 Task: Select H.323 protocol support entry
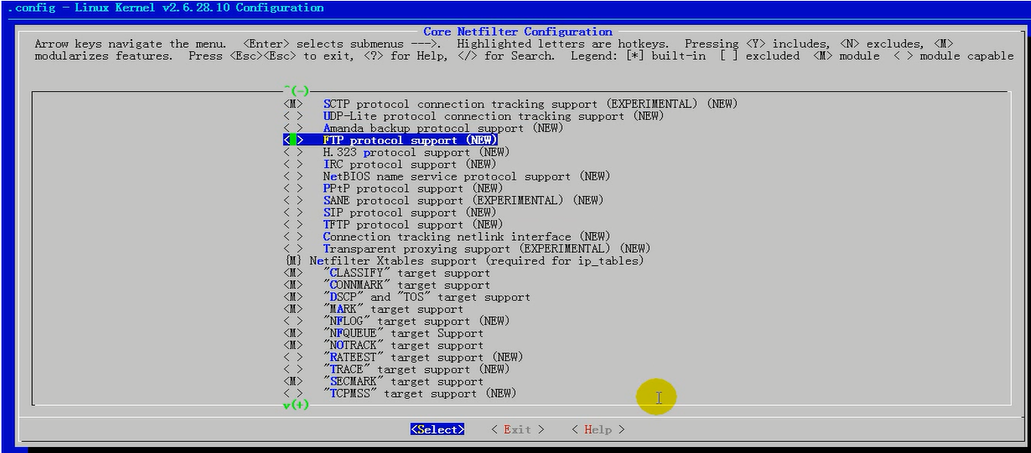[x=416, y=153]
